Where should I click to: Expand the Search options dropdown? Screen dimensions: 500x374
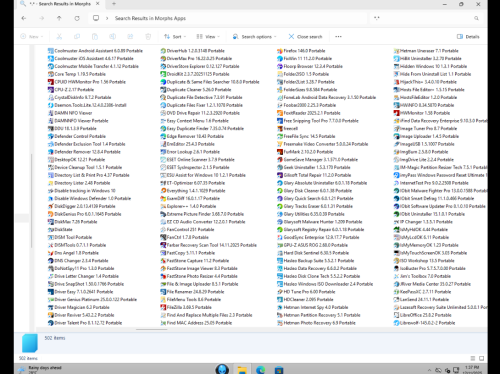(x=255, y=37)
